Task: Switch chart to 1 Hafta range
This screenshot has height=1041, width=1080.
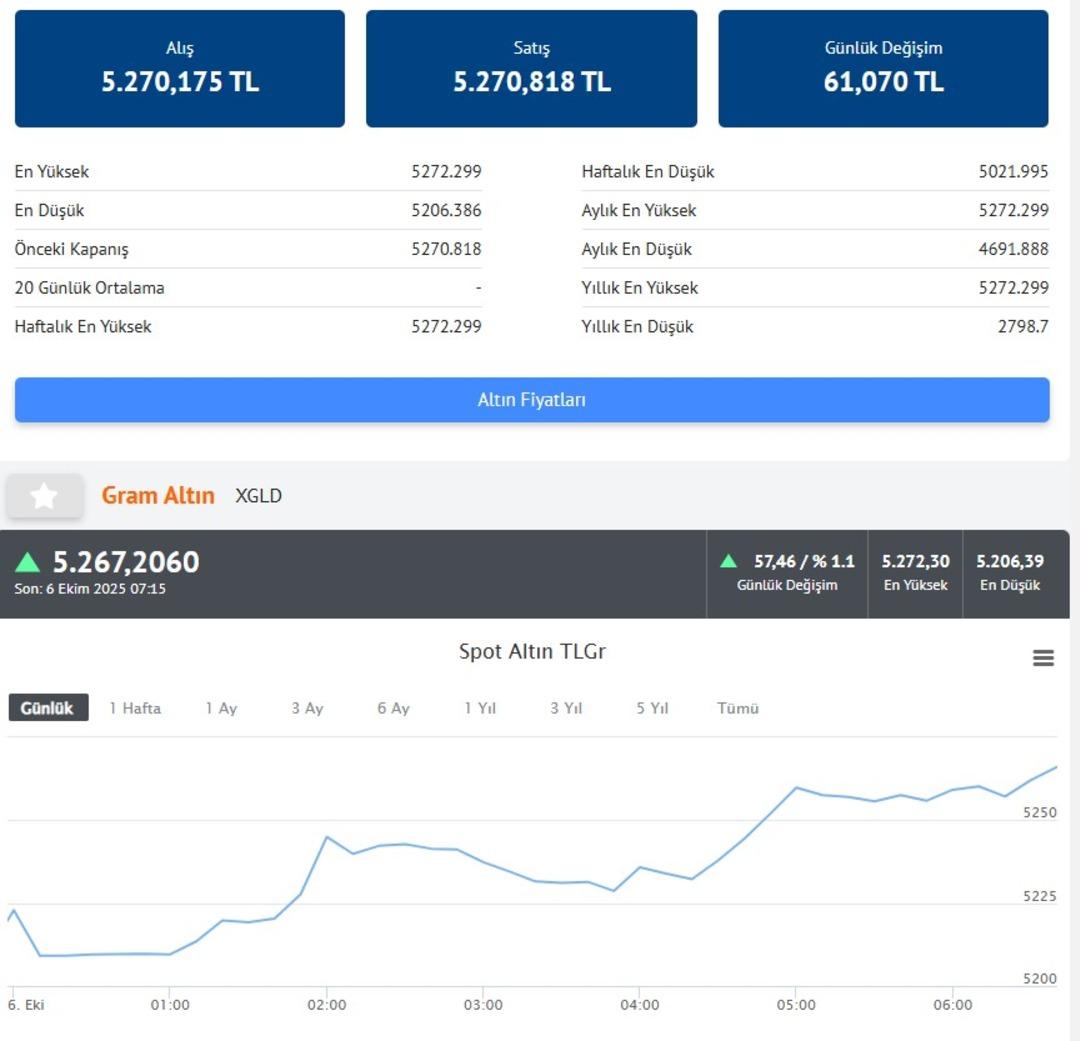Action: coord(135,708)
